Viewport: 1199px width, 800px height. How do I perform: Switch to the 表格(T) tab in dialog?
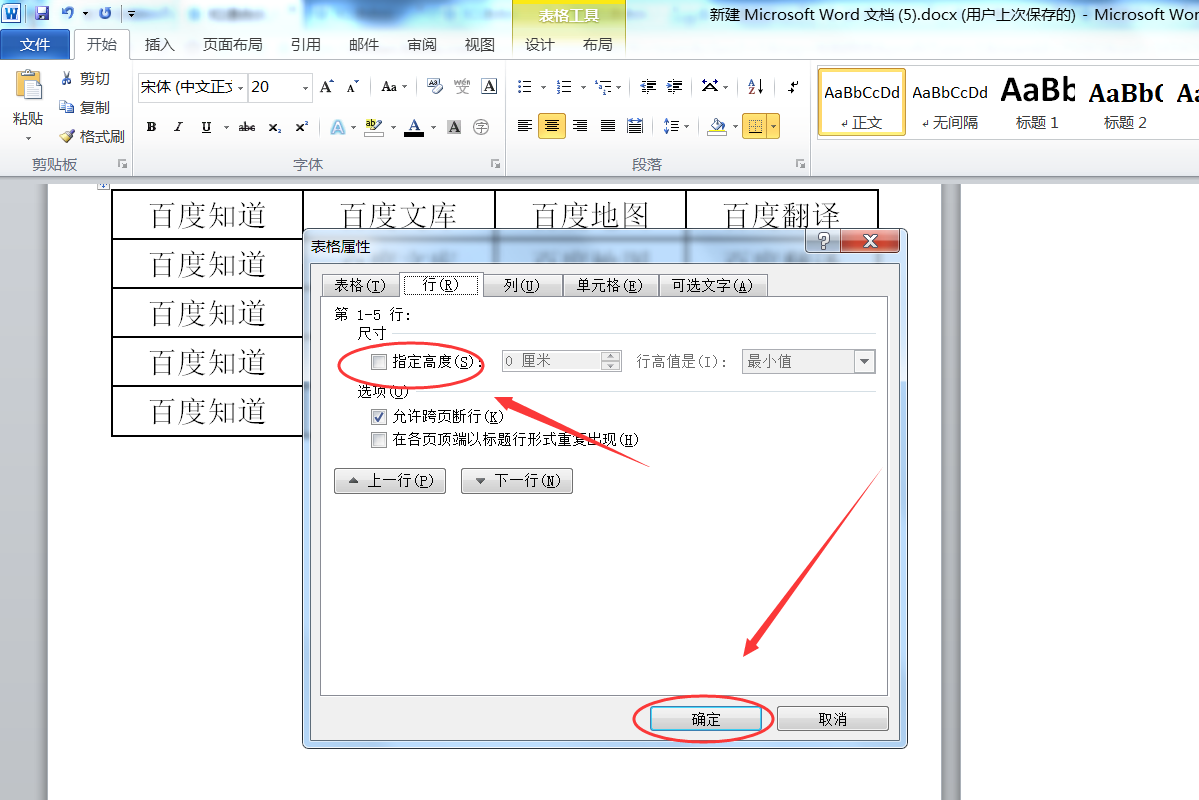pos(360,285)
